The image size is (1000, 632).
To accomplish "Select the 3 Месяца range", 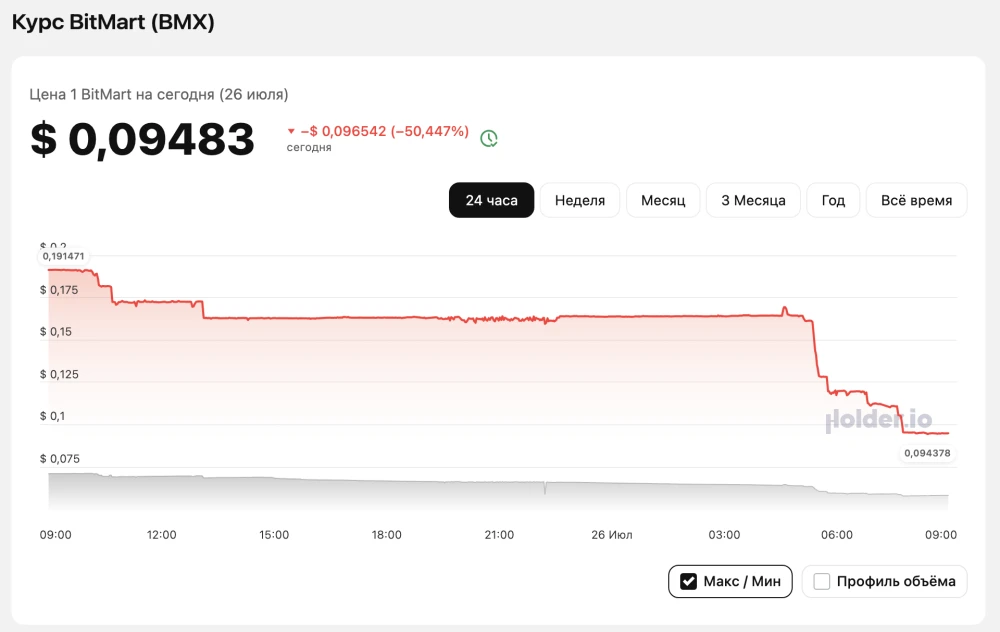I will (753, 200).
